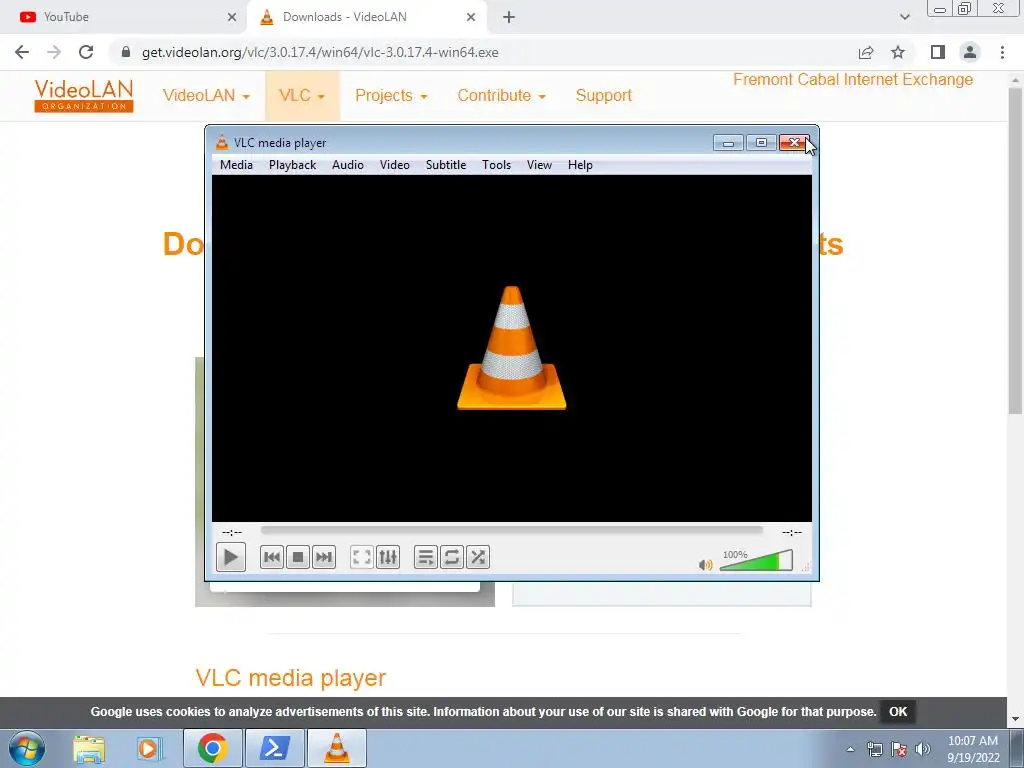Adjust the green VLC volume slider
This screenshot has width=1024, height=768.
[x=756, y=560]
